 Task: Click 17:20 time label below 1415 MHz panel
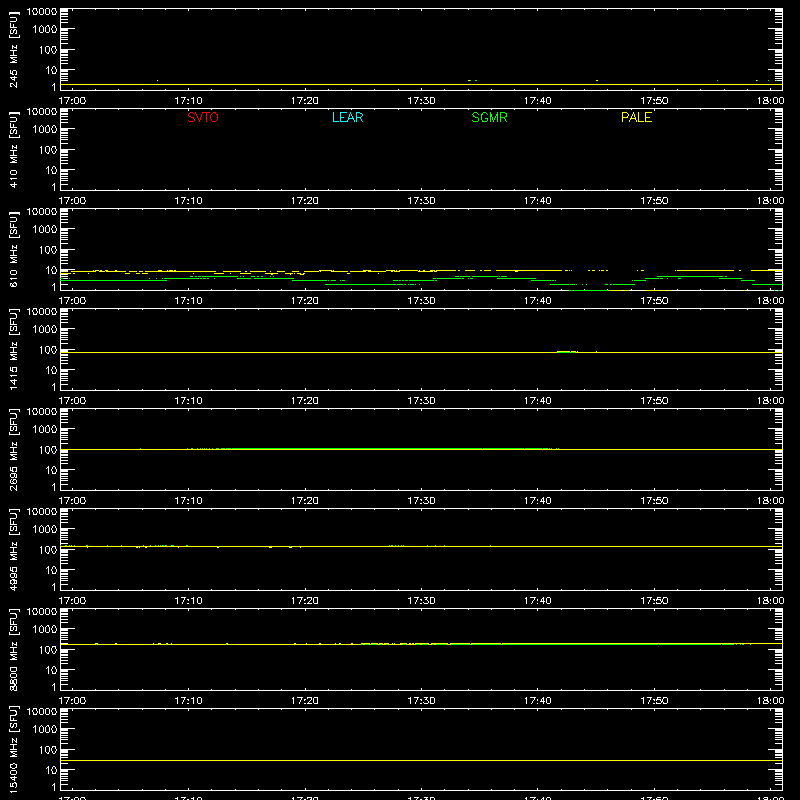click(305, 401)
